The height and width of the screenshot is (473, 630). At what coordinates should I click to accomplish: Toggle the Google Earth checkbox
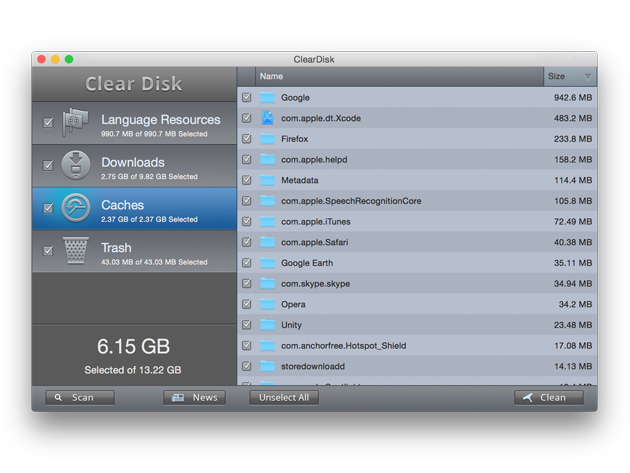tap(247, 263)
